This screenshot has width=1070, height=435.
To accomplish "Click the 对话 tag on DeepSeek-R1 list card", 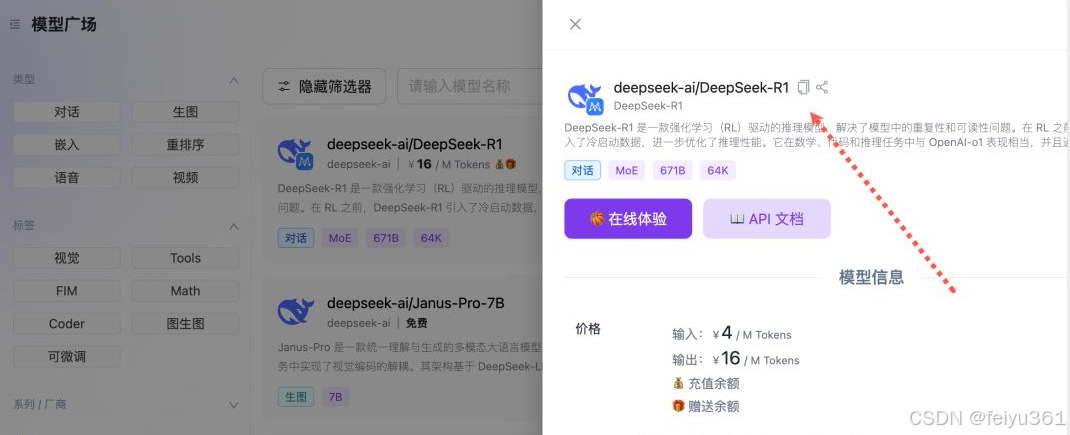I will pyautogui.click(x=296, y=238).
